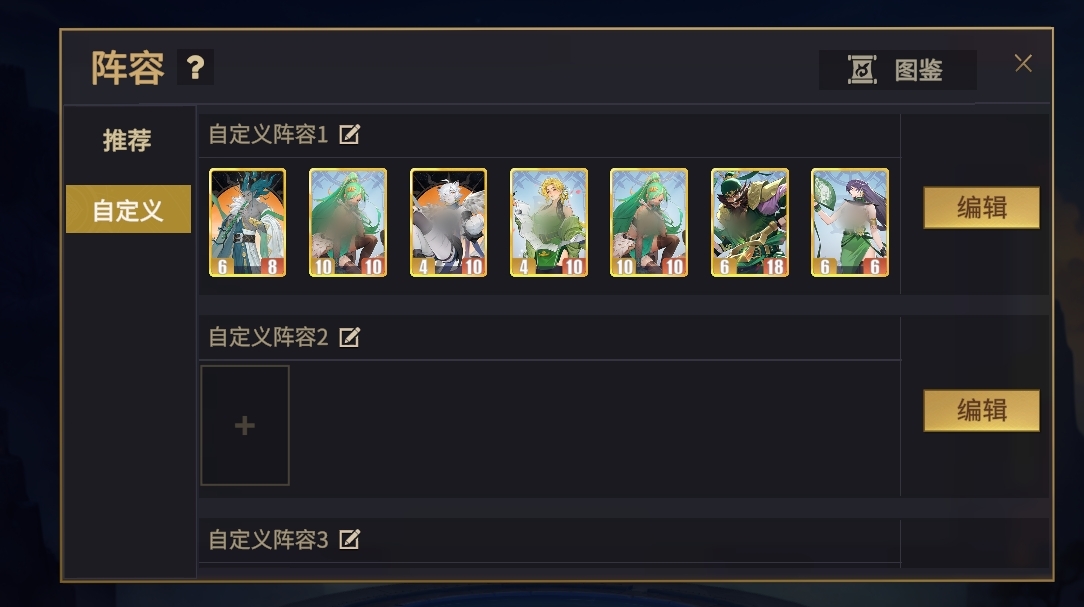Click the rename pencil icon for 自定义阵容2
Viewport: 1084px width, 607px height.
pos(349,337)
